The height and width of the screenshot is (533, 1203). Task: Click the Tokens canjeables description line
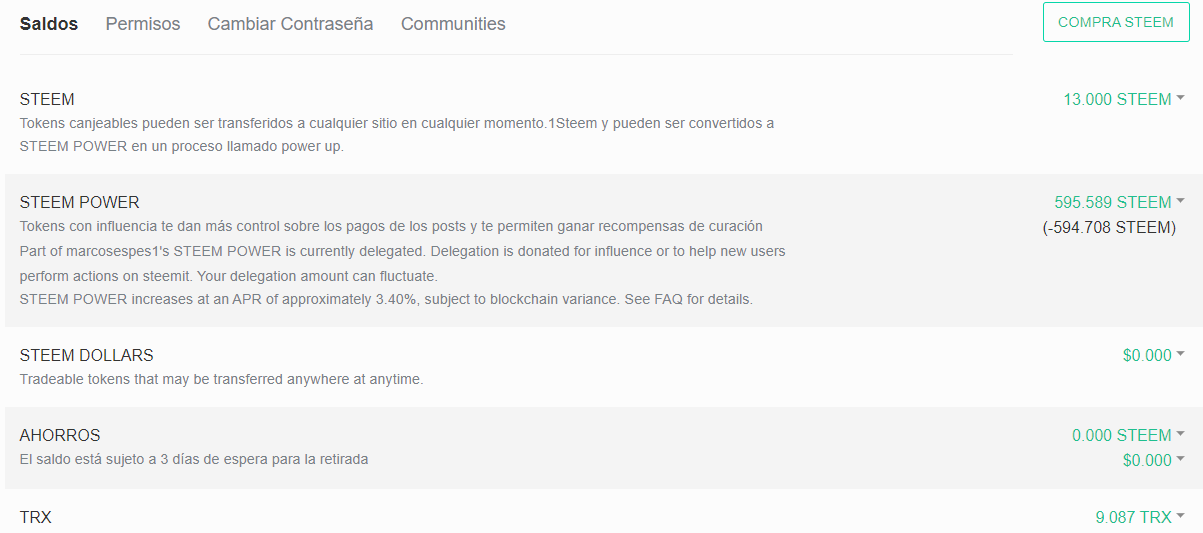[x=397, y=135]
